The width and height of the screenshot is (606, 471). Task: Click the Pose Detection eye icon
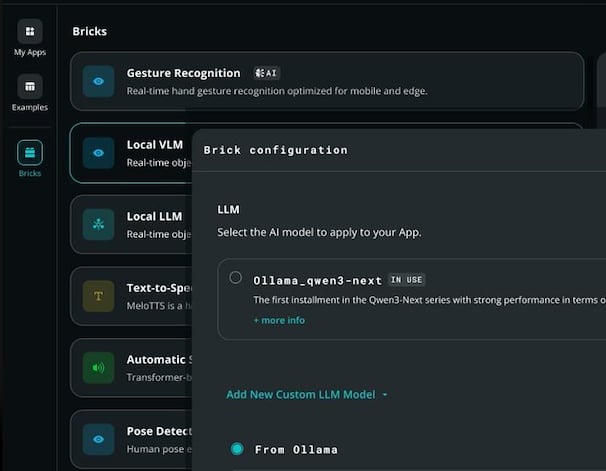coord(99,439)
